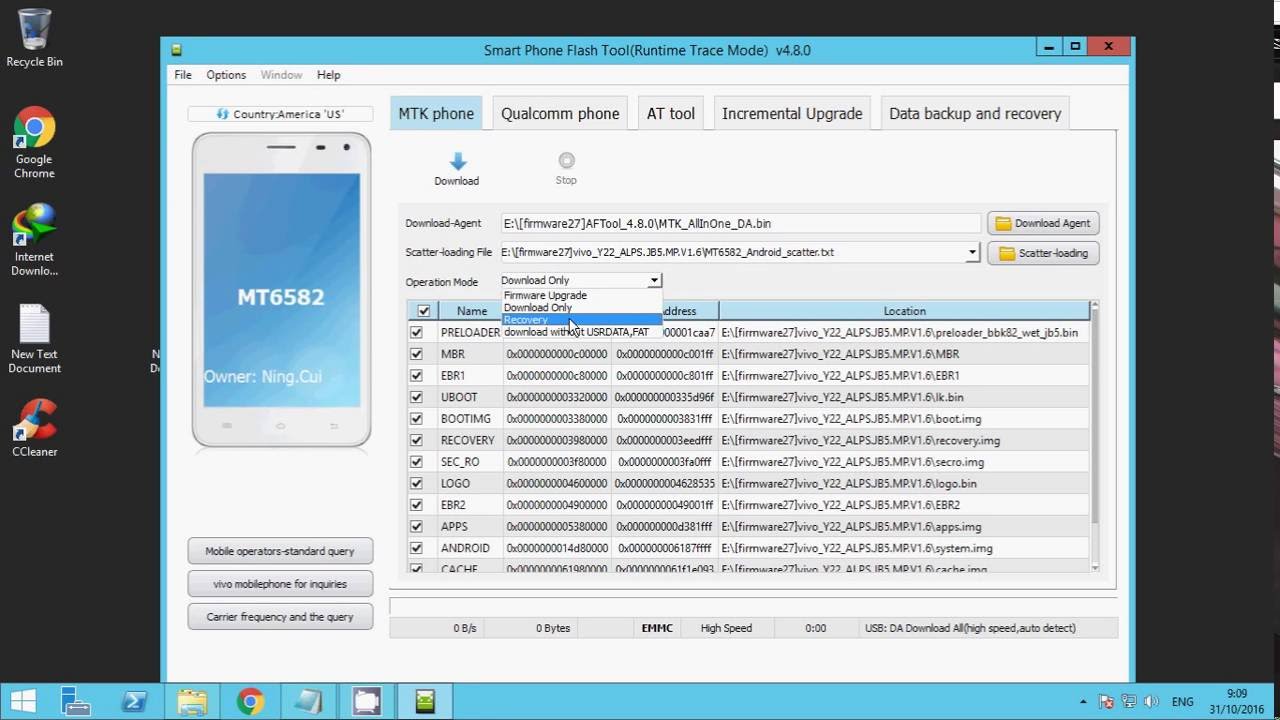Click the Scatter-loading browse button
The height and width of the screenshot is (720, 1280).
coord(1043,254)
